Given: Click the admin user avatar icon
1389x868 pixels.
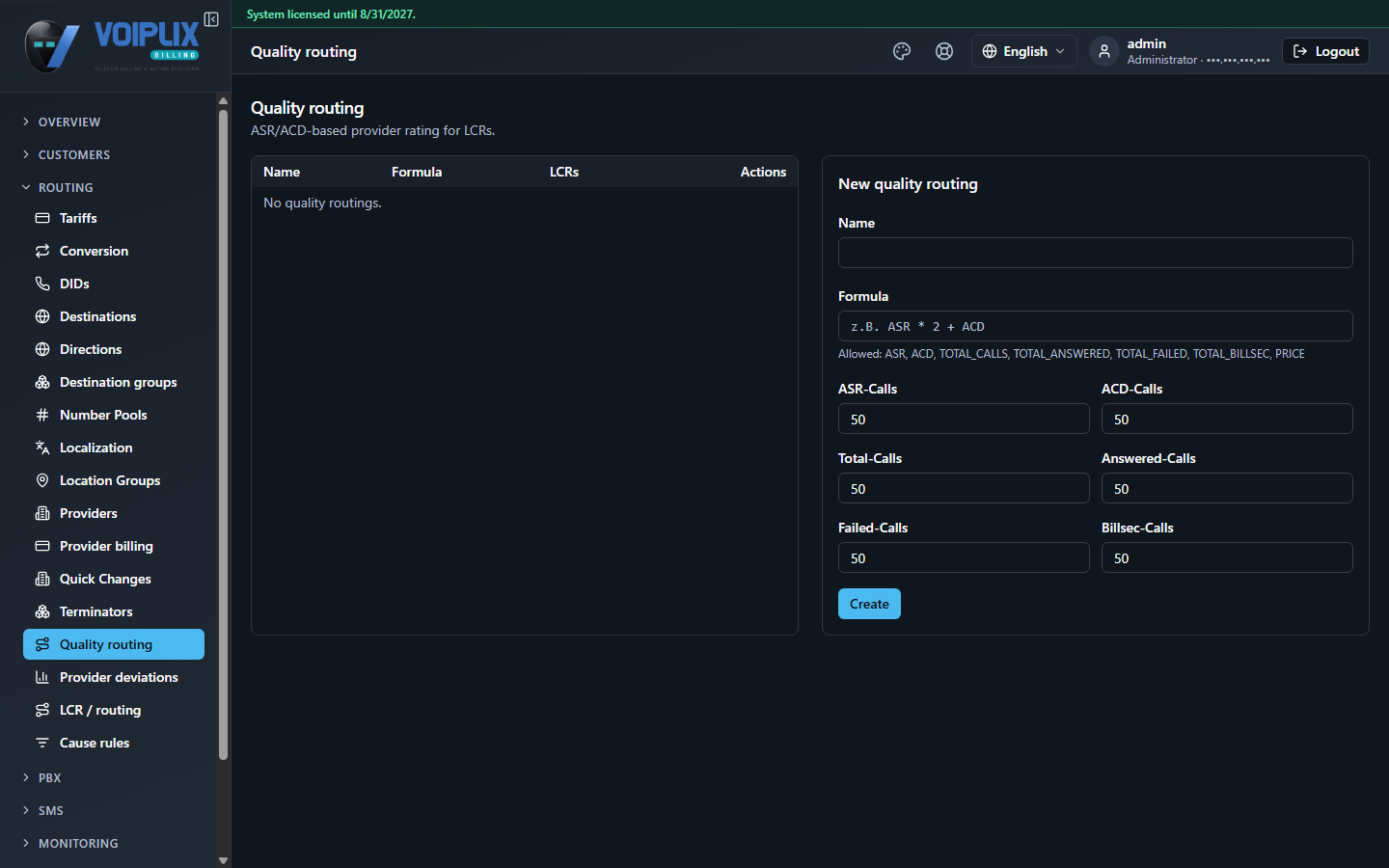Looking at the screenshot, I should (1104, 51).
